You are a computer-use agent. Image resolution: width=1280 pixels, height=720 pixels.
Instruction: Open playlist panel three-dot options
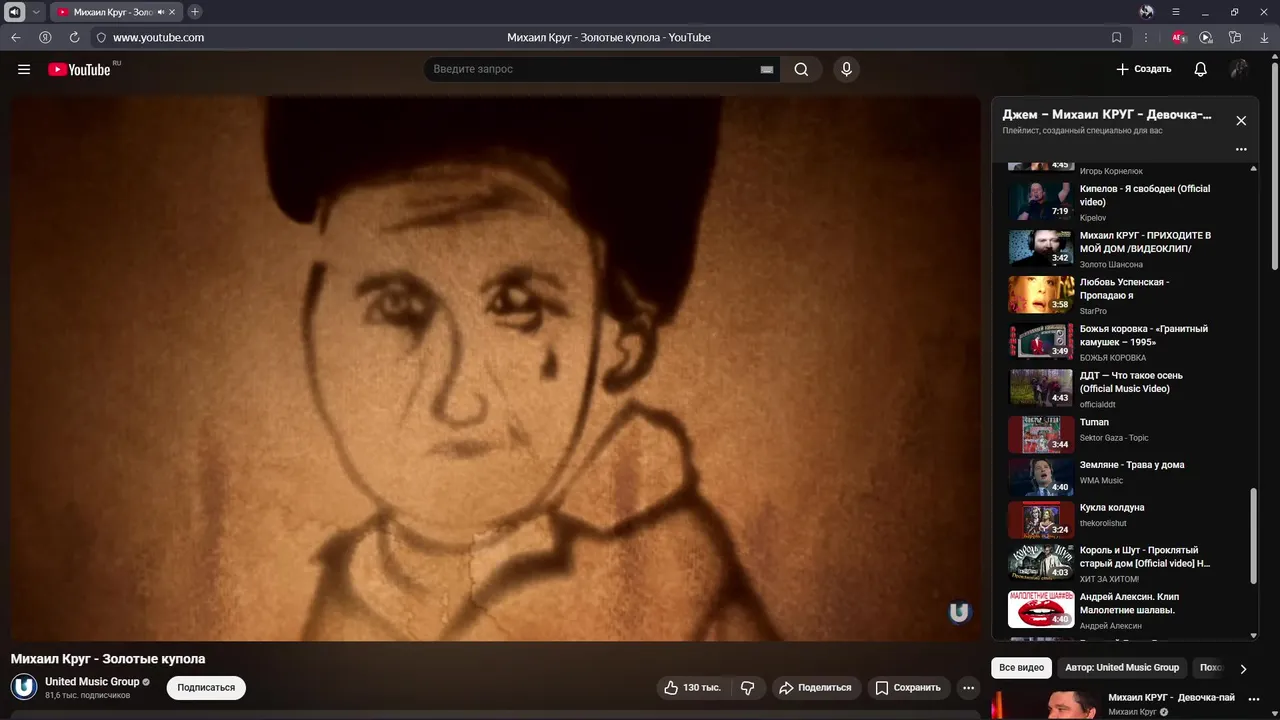click(1241, 149)
